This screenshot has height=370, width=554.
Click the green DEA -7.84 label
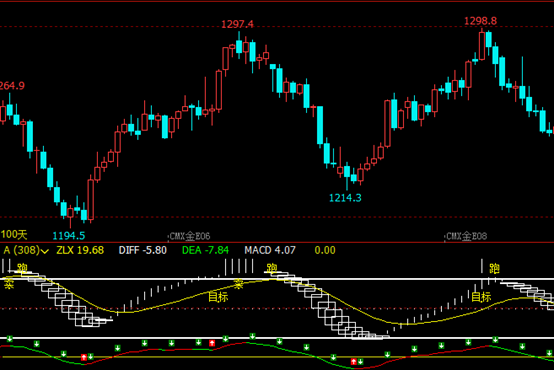(x=205, y=250)
